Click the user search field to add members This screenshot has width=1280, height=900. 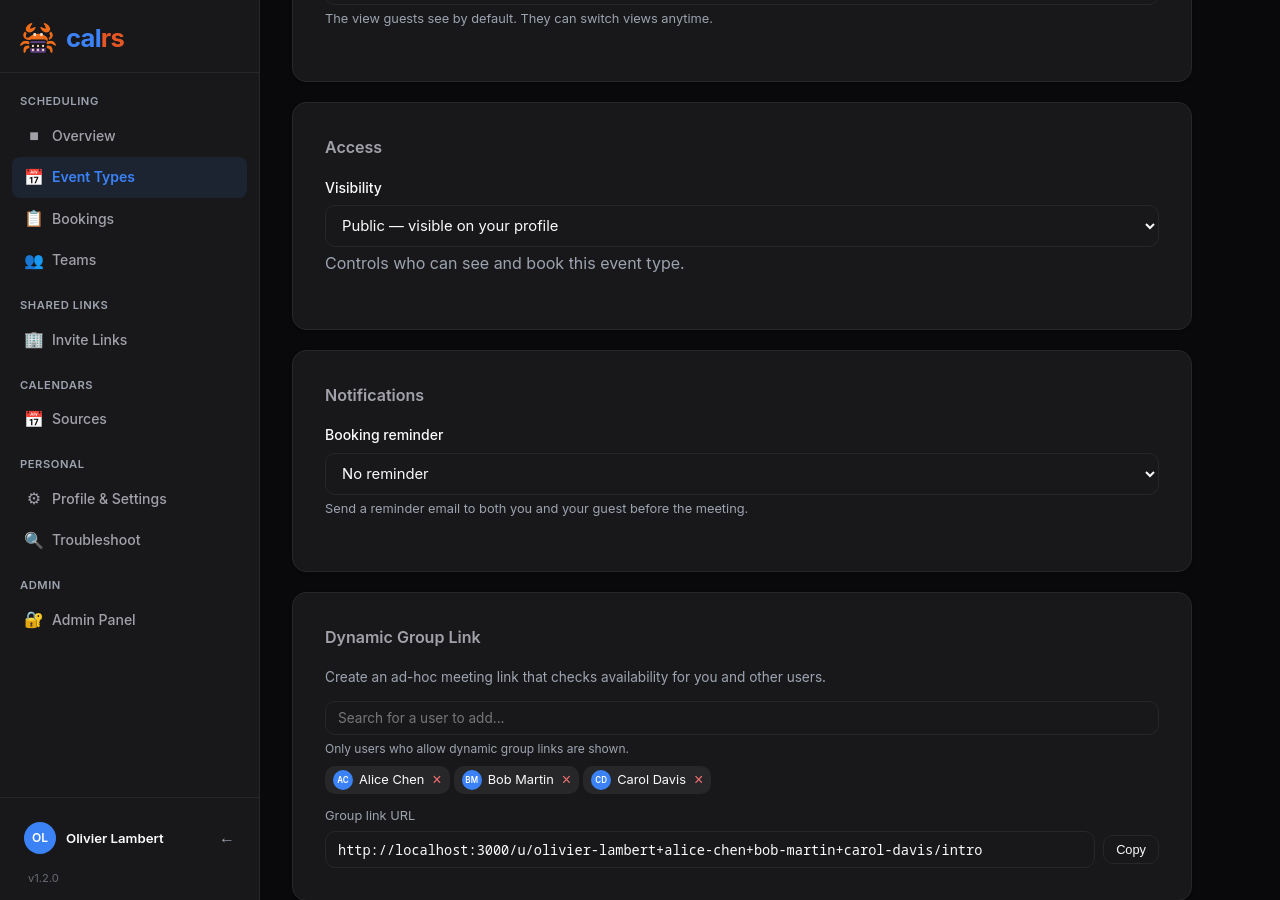point(741,718)
